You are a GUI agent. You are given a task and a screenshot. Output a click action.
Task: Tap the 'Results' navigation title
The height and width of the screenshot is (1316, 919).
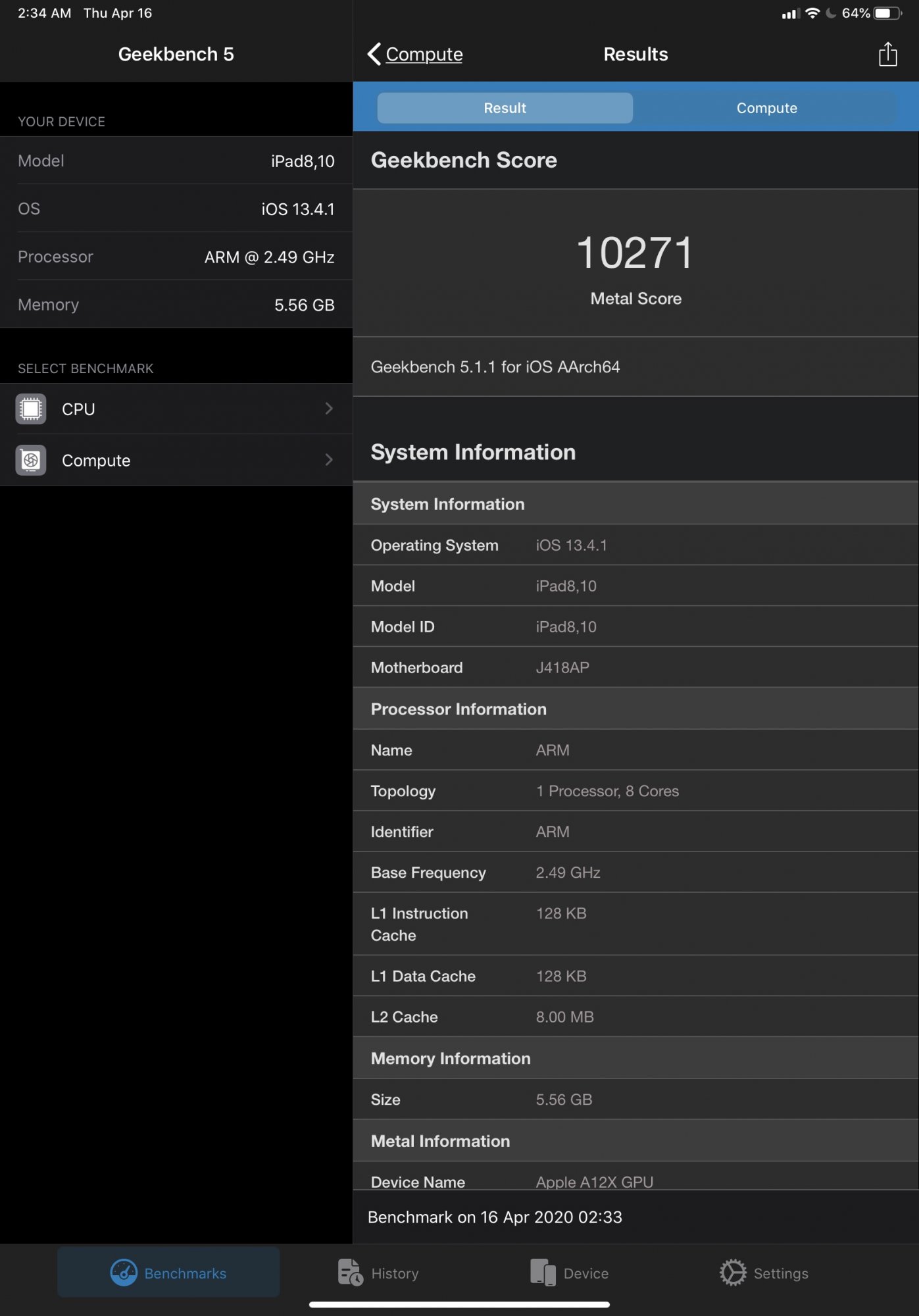635,54
